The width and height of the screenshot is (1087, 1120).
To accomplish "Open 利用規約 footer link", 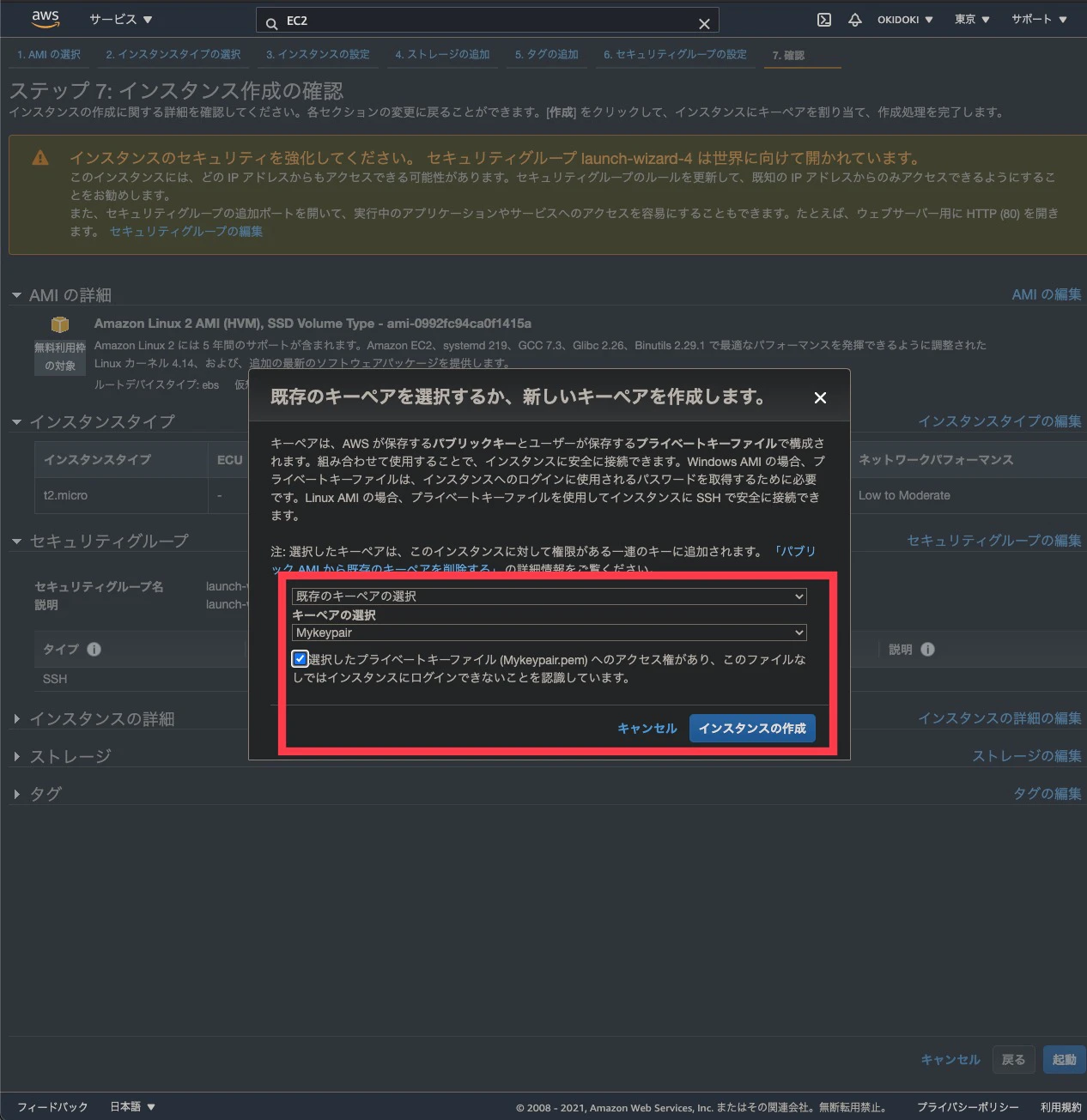I will click(1061, 1107).
